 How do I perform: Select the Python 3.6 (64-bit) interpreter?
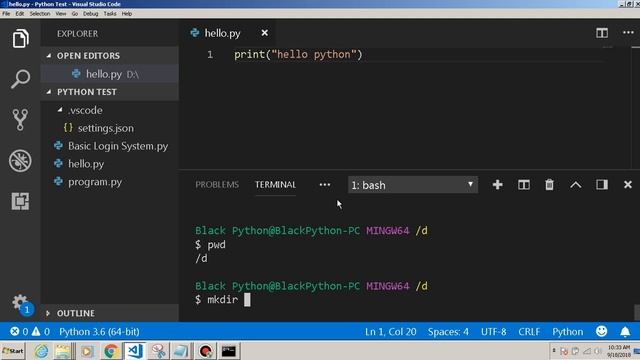(x=99, y=331)
